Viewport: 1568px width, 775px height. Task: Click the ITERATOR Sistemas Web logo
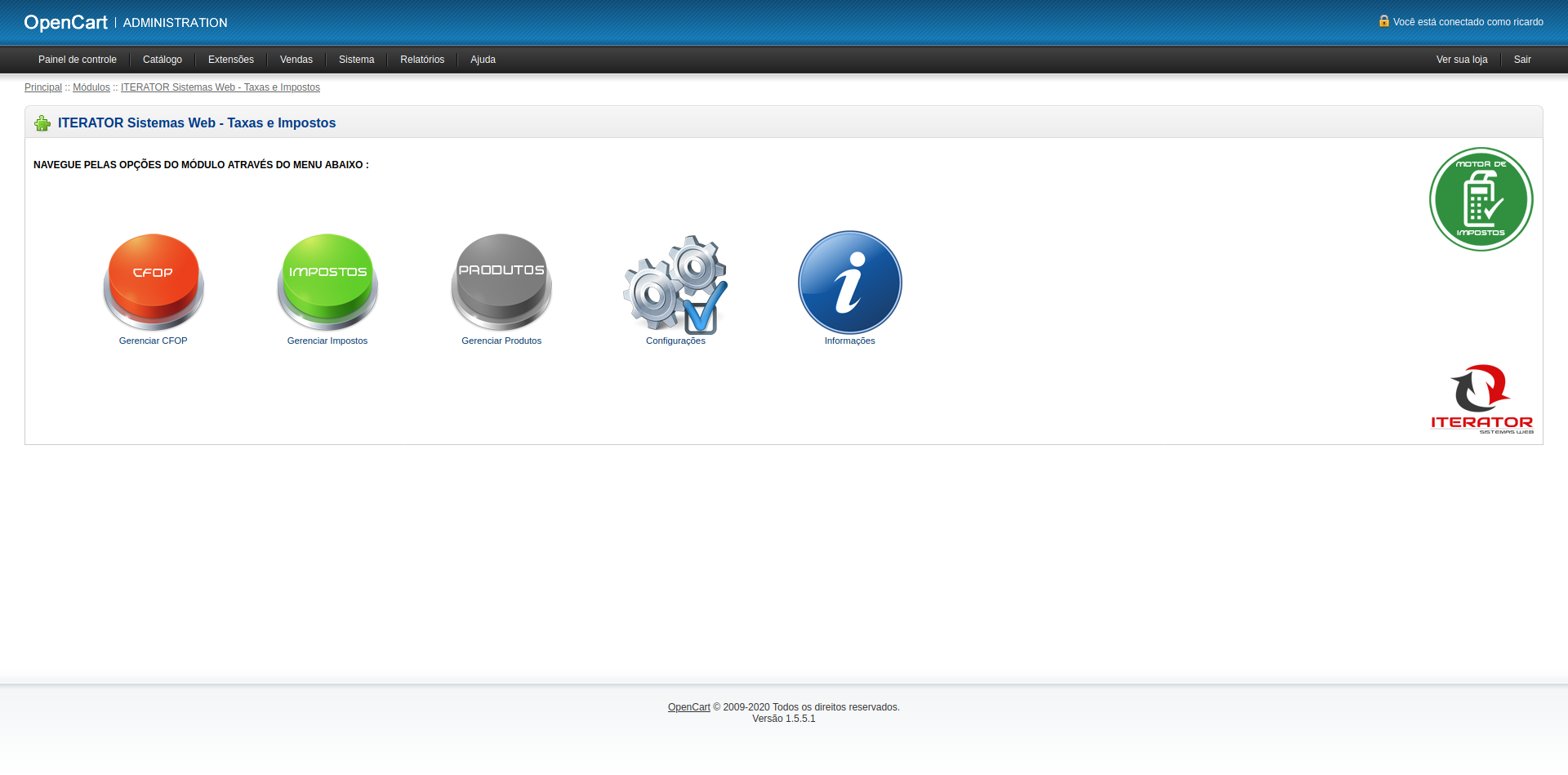pos(1482,399)
